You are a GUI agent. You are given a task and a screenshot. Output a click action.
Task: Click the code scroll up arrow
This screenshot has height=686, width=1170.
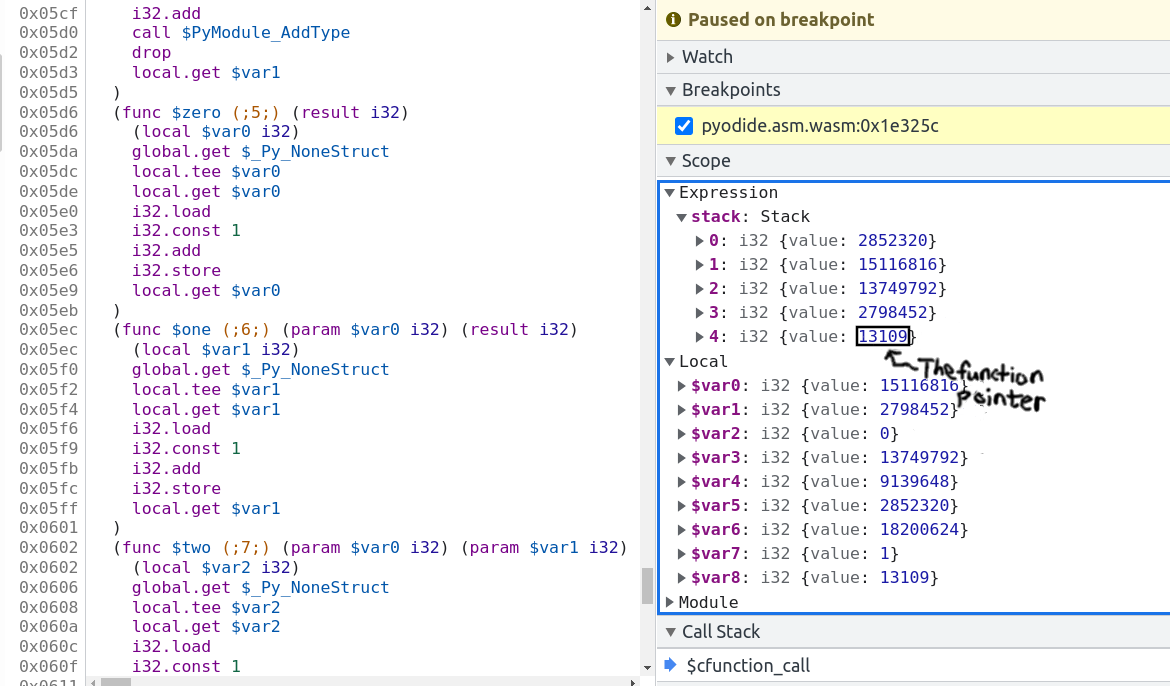click(x=647, y=8)
